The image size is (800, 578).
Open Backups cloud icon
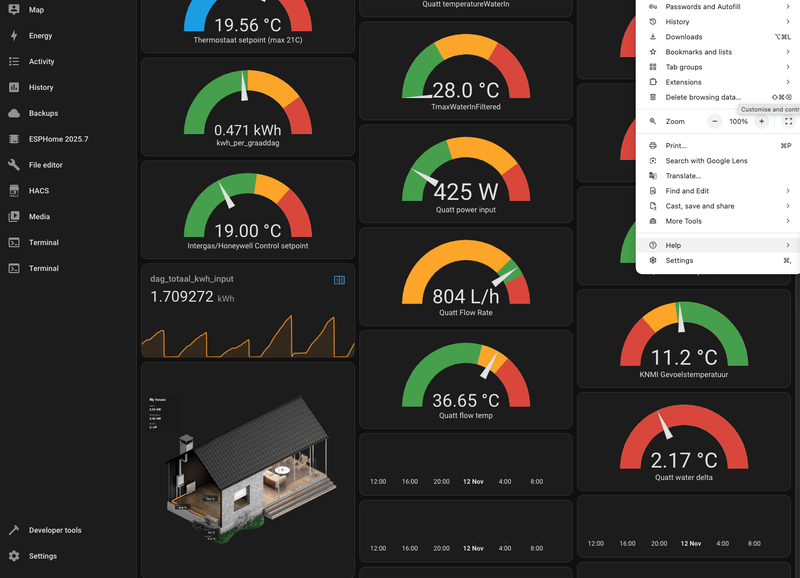(14, 113)
